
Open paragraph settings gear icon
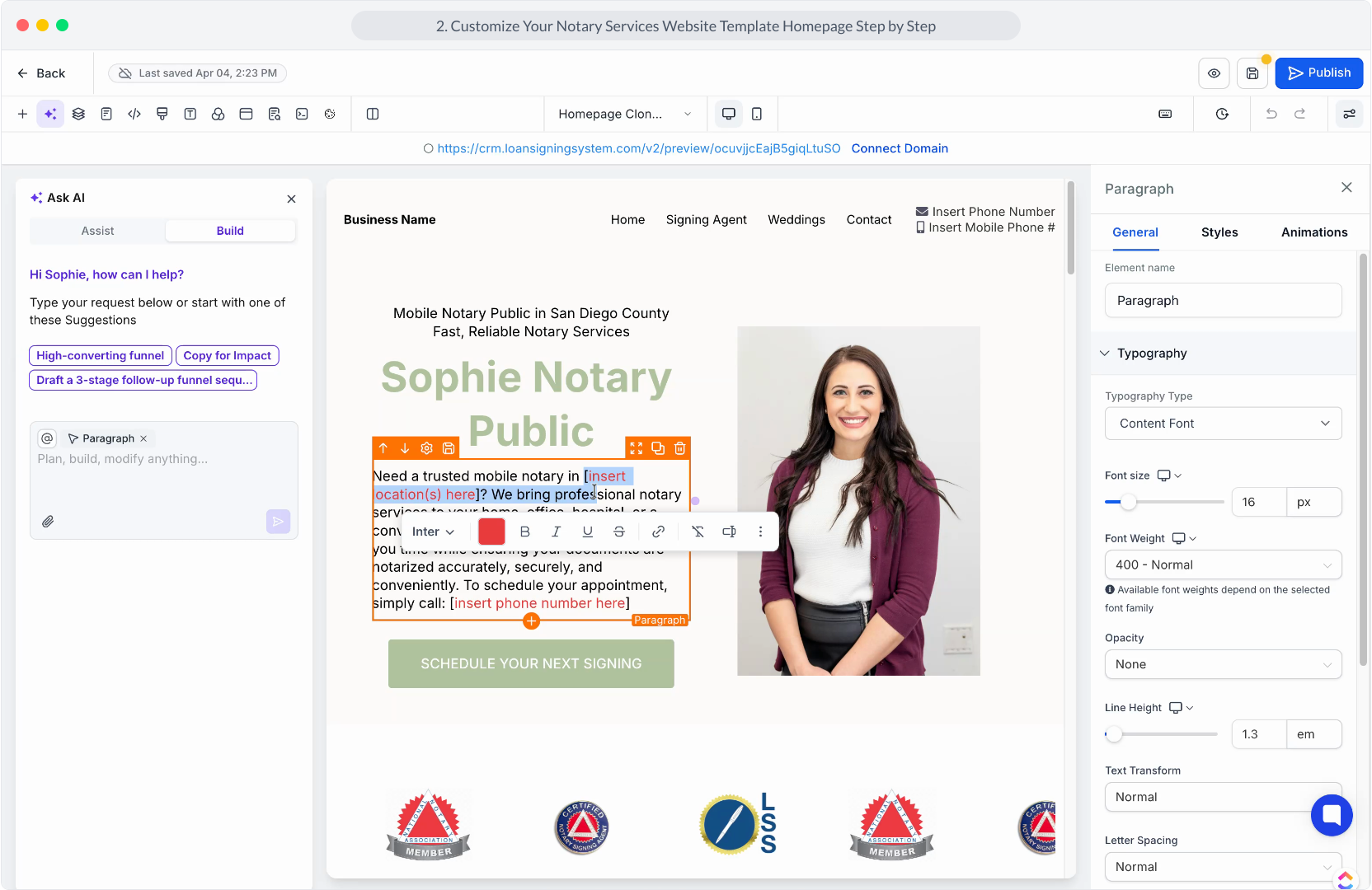[x=426, y=448]
